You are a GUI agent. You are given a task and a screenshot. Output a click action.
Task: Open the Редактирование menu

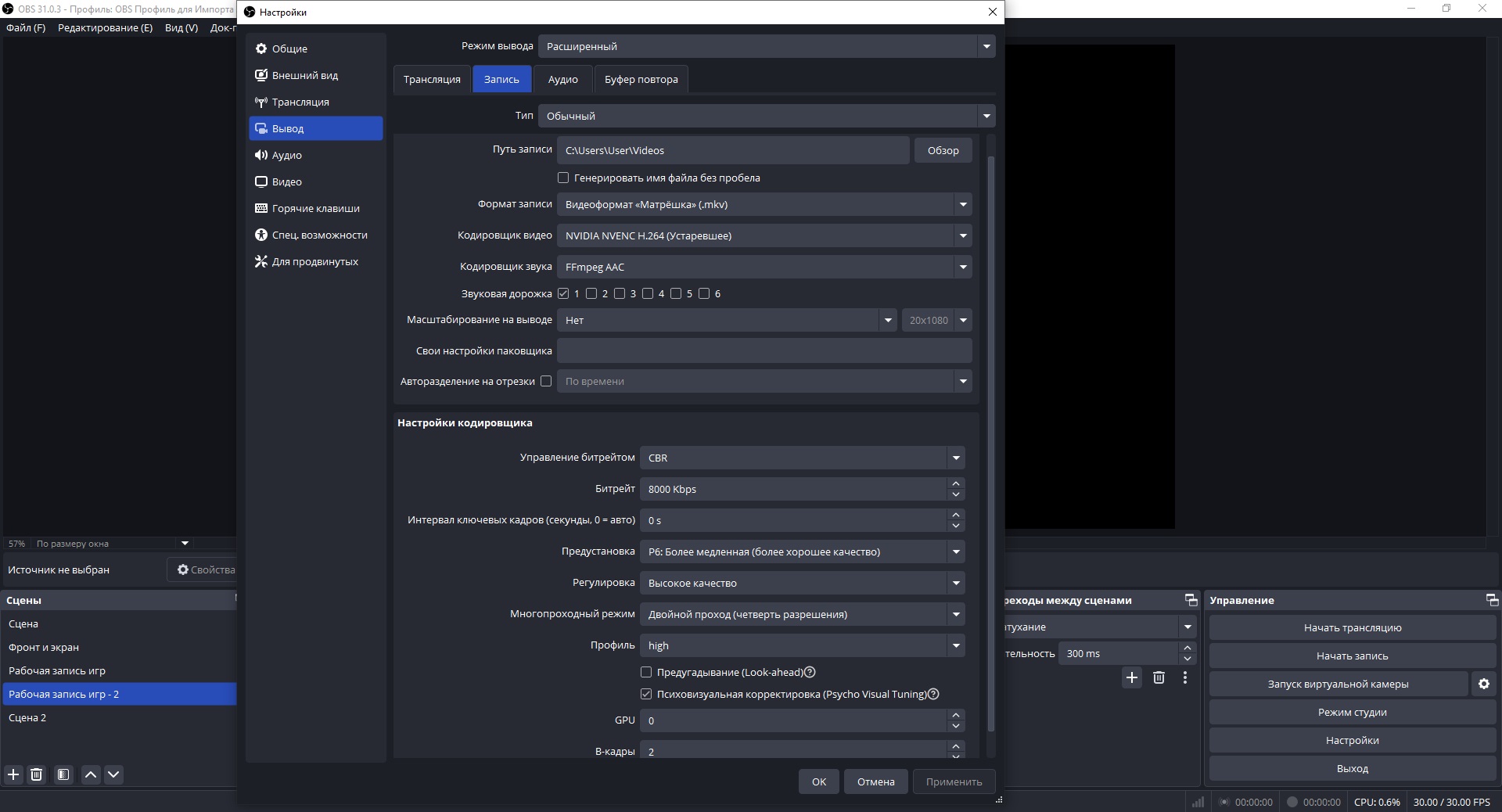[105, 27]
